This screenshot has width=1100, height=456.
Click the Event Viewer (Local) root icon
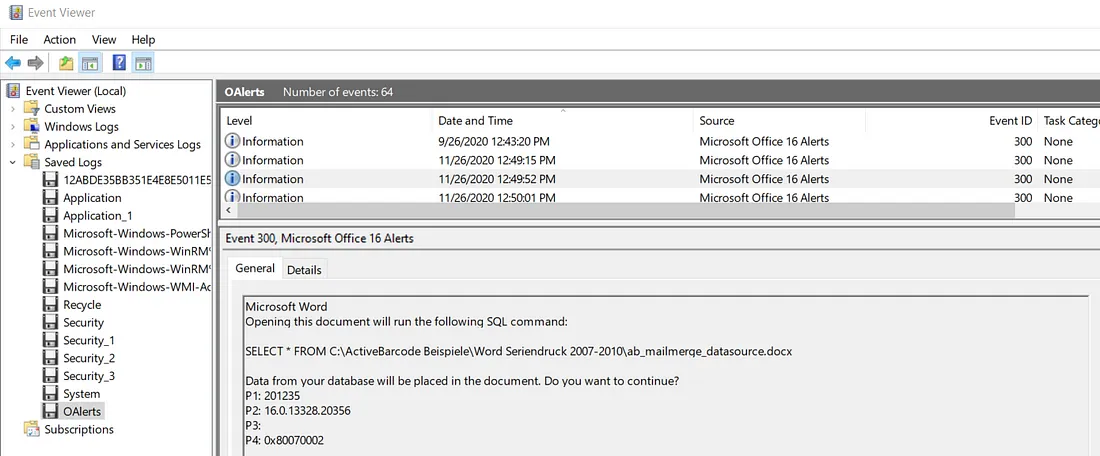pyautogui.click(x=13, y=90)
